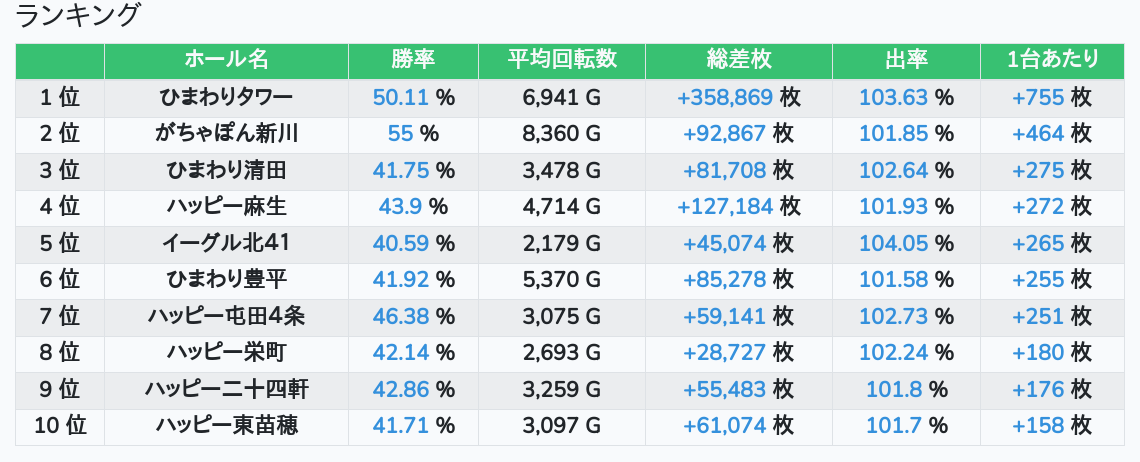
Task: Select the 総差枚 column header
Action: [x=738, y=60]
